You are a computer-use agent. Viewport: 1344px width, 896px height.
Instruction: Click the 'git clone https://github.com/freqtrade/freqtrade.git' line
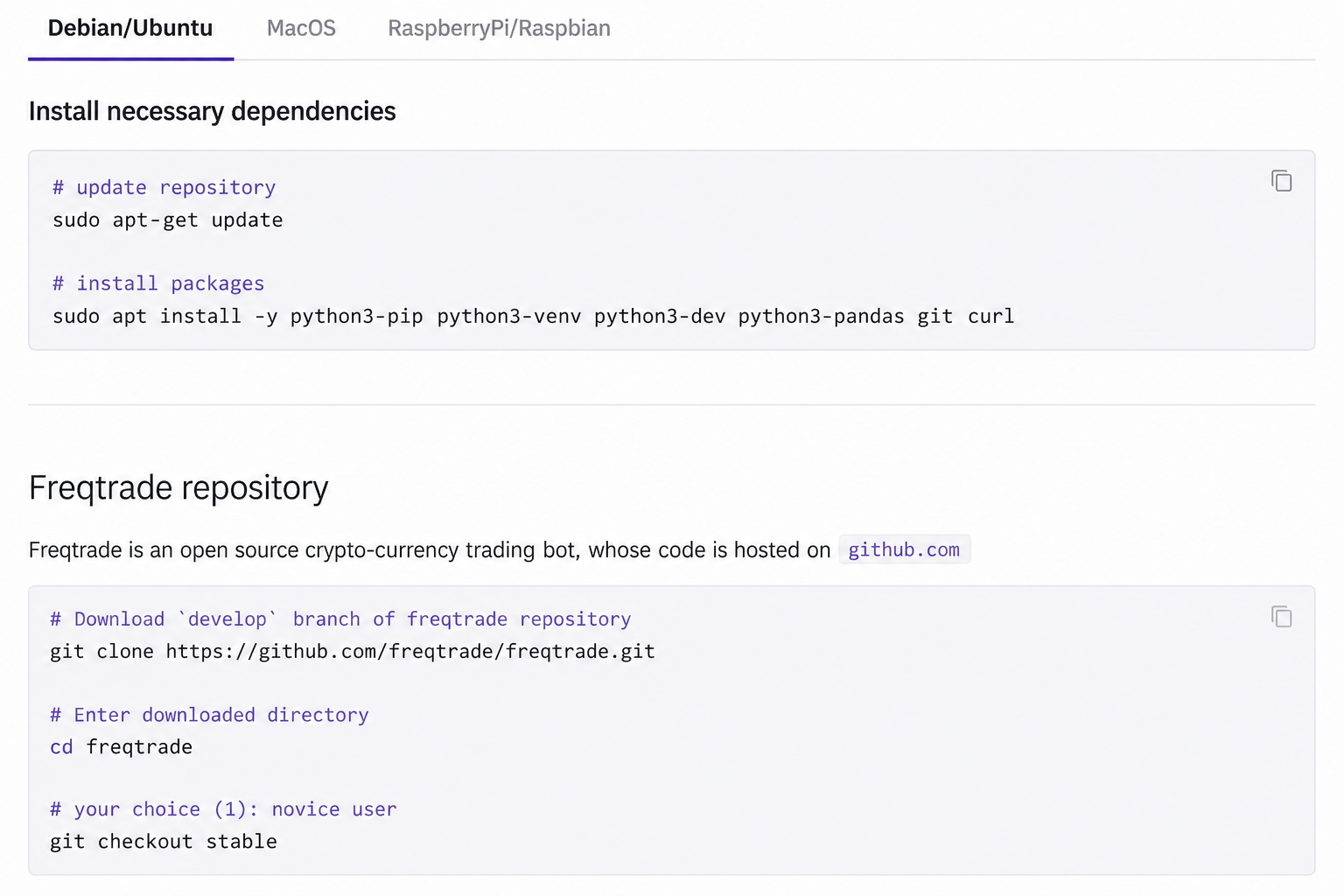(353, 652)
